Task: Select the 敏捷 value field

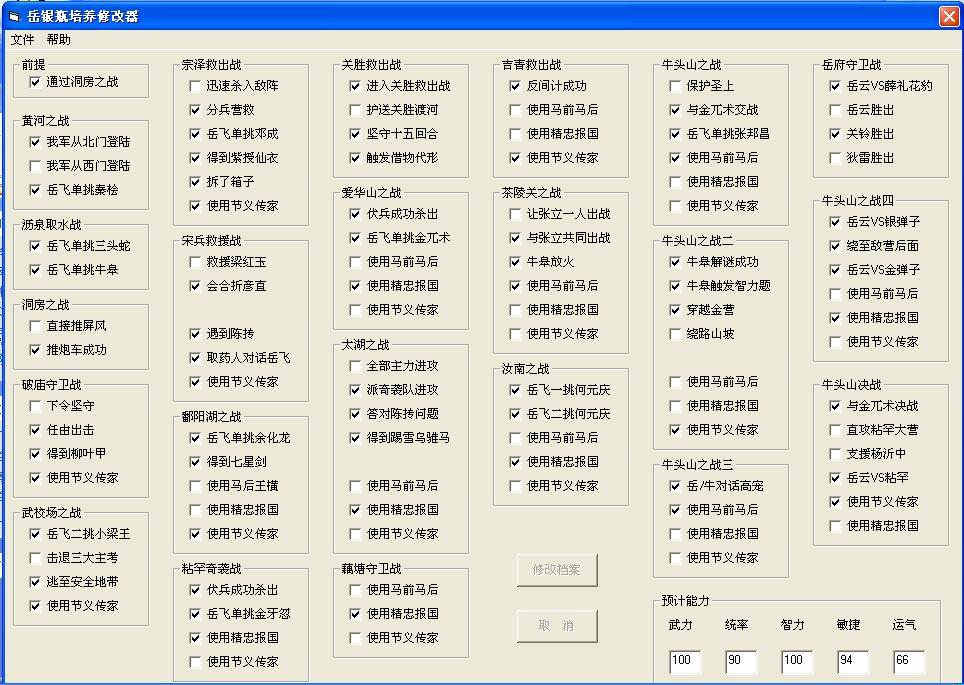Action: click(853, 662)
